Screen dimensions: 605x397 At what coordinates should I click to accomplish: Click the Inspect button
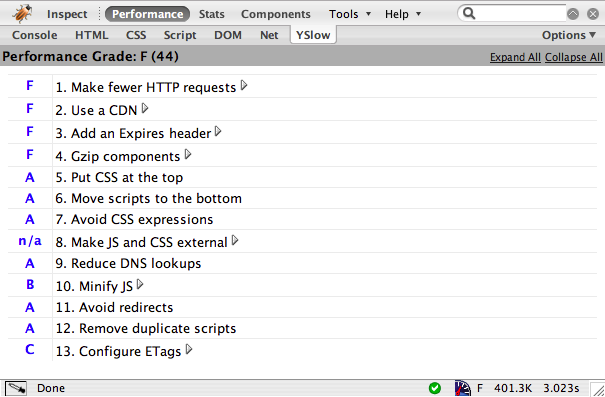point(67,14)
